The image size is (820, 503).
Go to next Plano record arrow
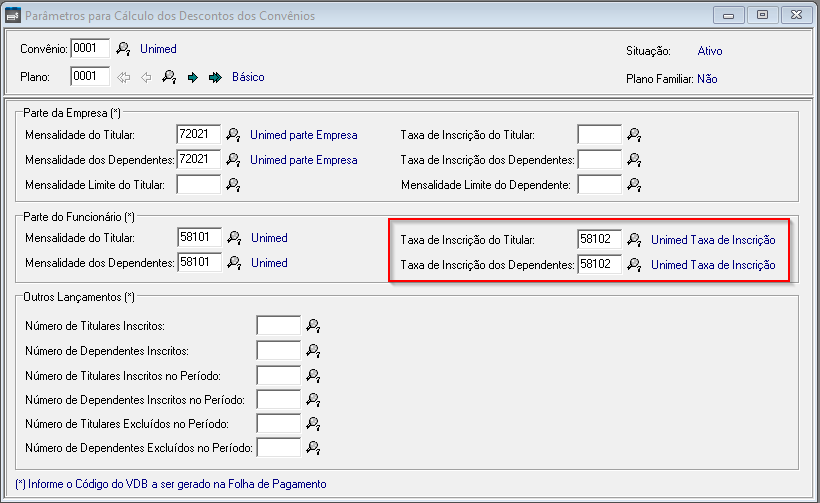tap(193, 77)
